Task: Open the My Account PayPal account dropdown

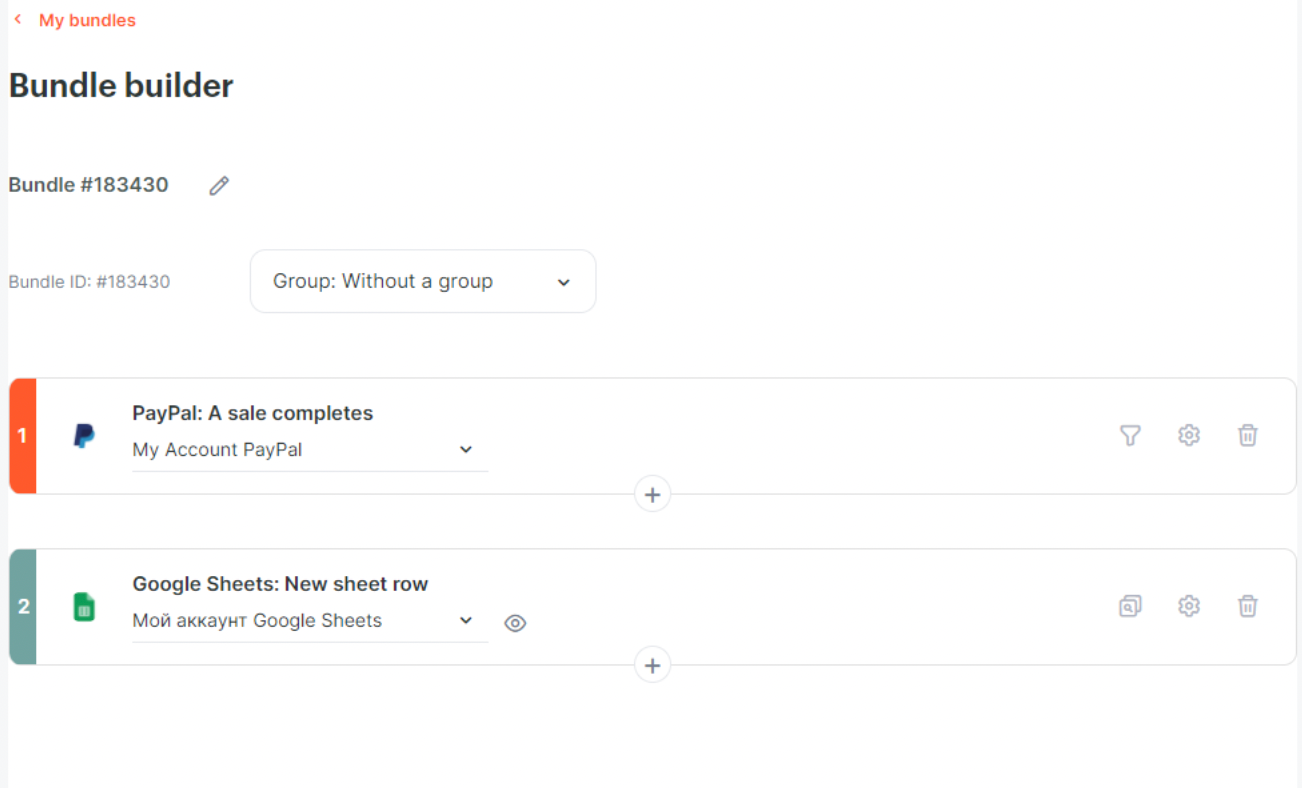Action: click(310, 450)
